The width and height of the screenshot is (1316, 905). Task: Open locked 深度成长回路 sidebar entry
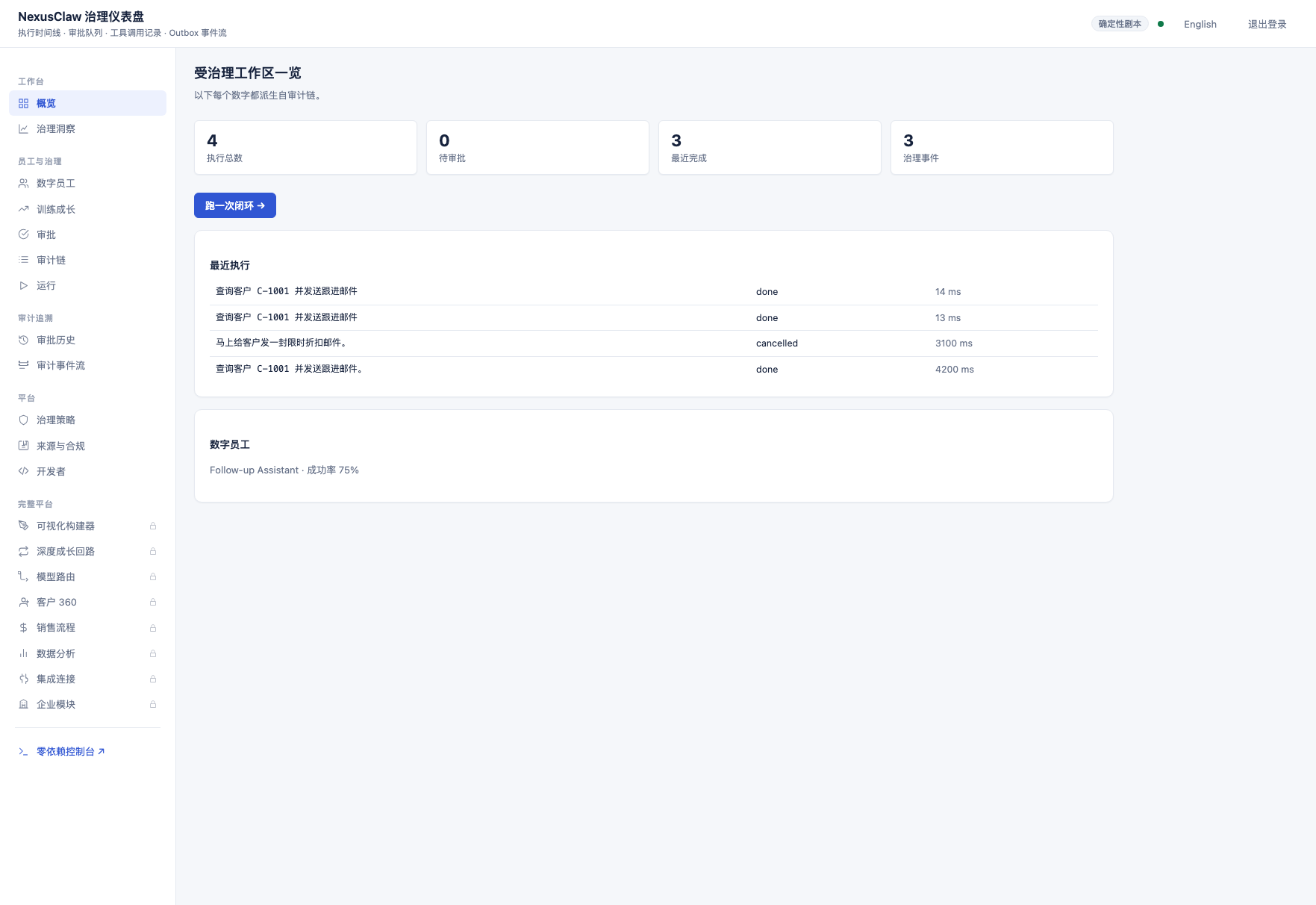[87, 551]
